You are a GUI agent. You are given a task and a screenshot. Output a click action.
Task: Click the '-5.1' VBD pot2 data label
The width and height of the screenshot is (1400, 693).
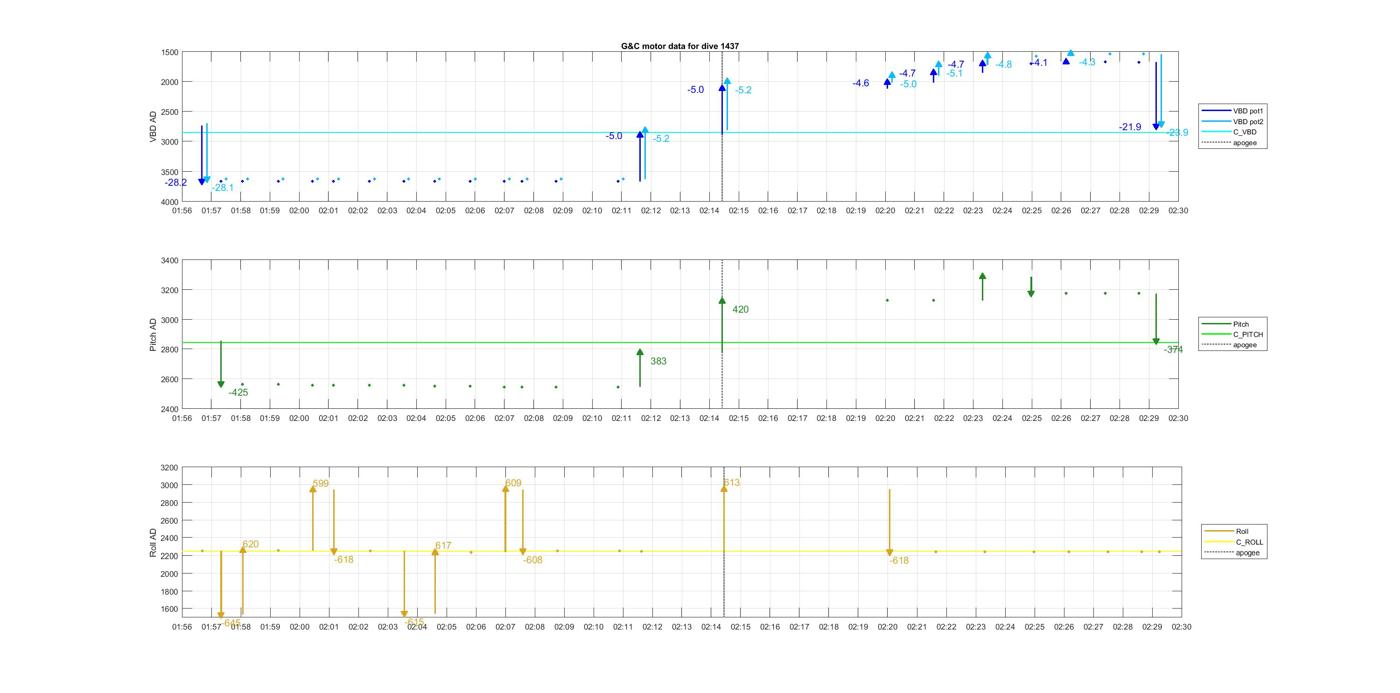[955, 74]
